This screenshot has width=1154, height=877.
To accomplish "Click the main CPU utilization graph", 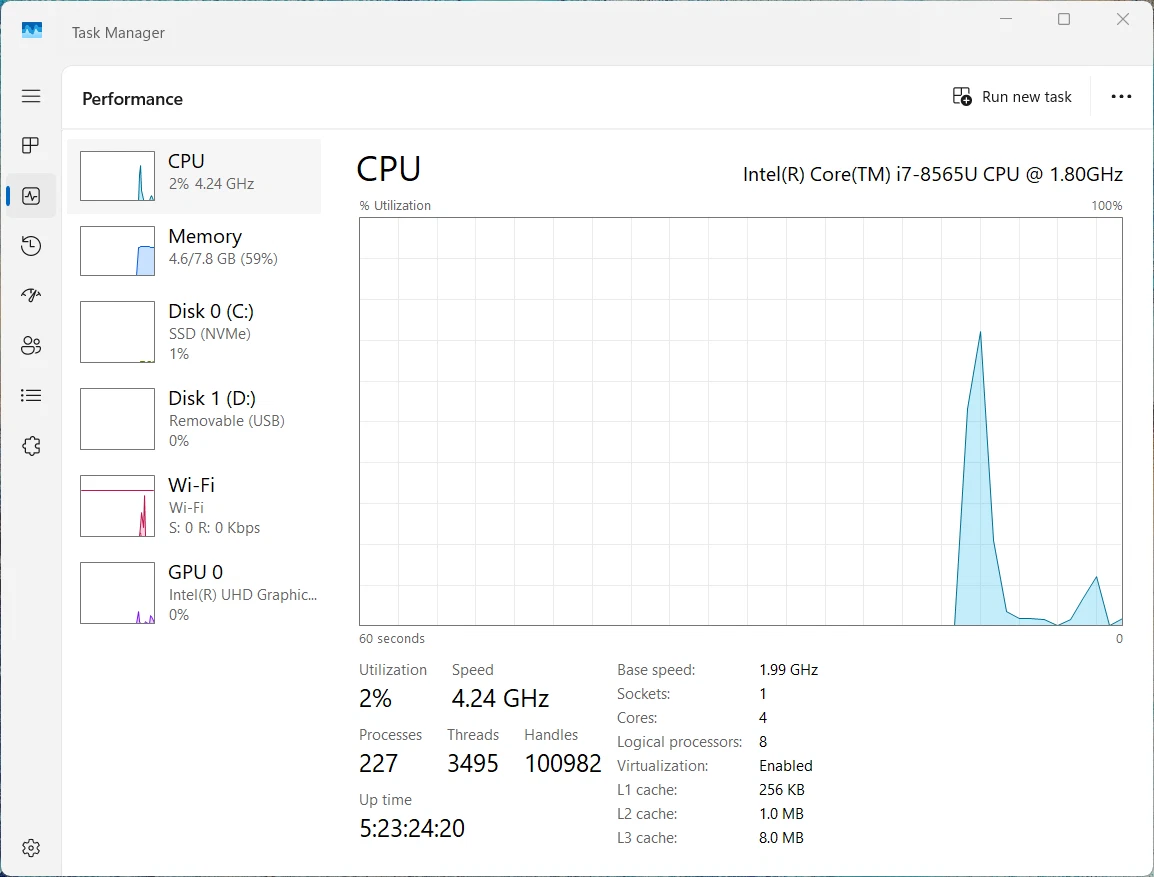I will point(741,422).
